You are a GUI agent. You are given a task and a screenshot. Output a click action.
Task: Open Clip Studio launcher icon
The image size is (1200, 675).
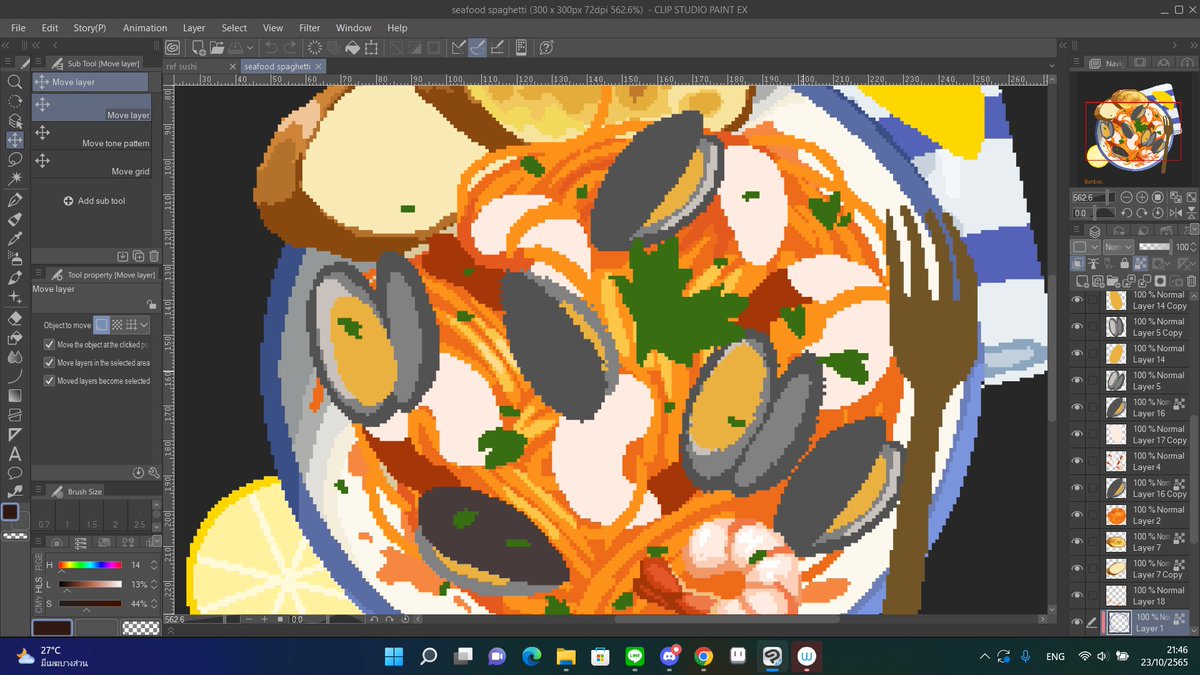pyautogui.click(x=173, y=47)
